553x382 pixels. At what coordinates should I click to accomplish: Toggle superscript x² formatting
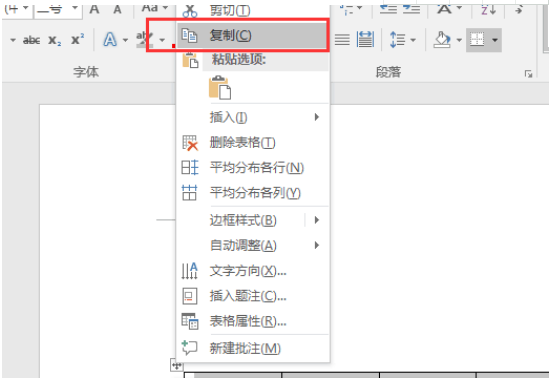point(78,39)
